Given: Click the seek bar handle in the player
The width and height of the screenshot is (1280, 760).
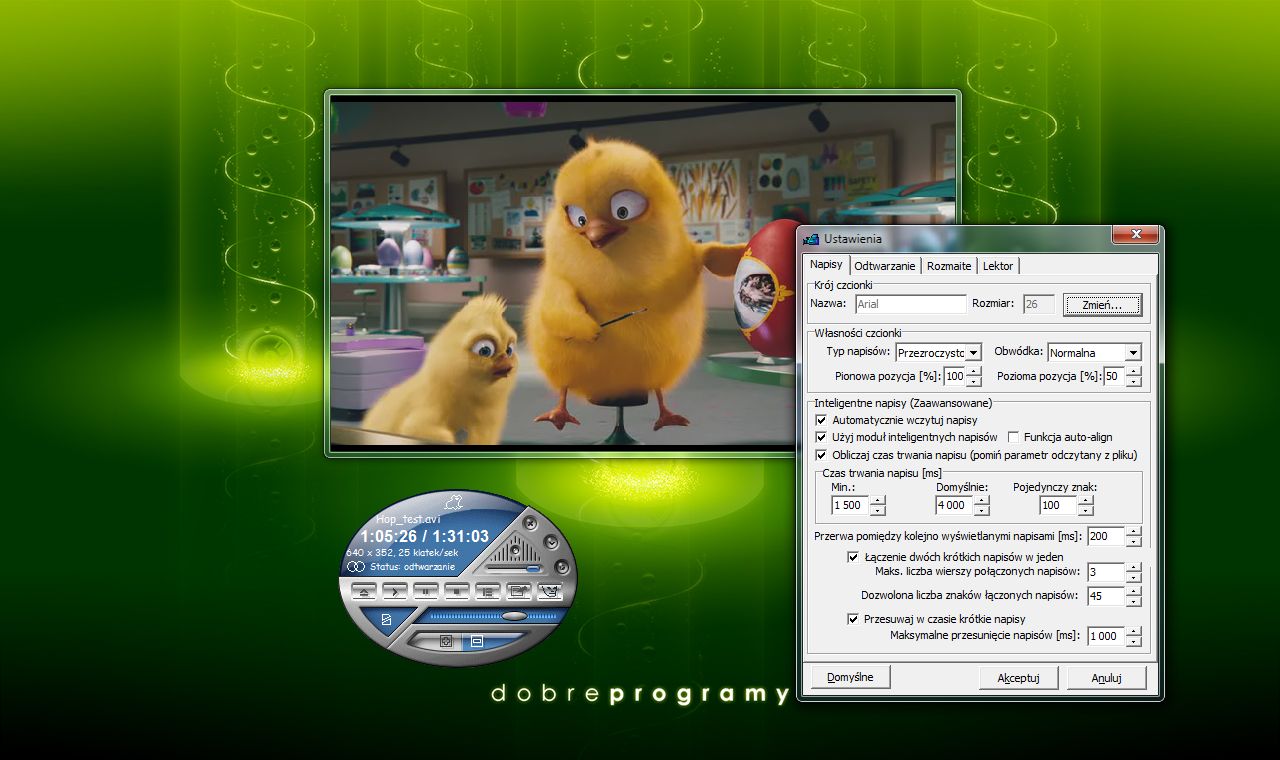Looking at the screenshot, I should point(514,616).
